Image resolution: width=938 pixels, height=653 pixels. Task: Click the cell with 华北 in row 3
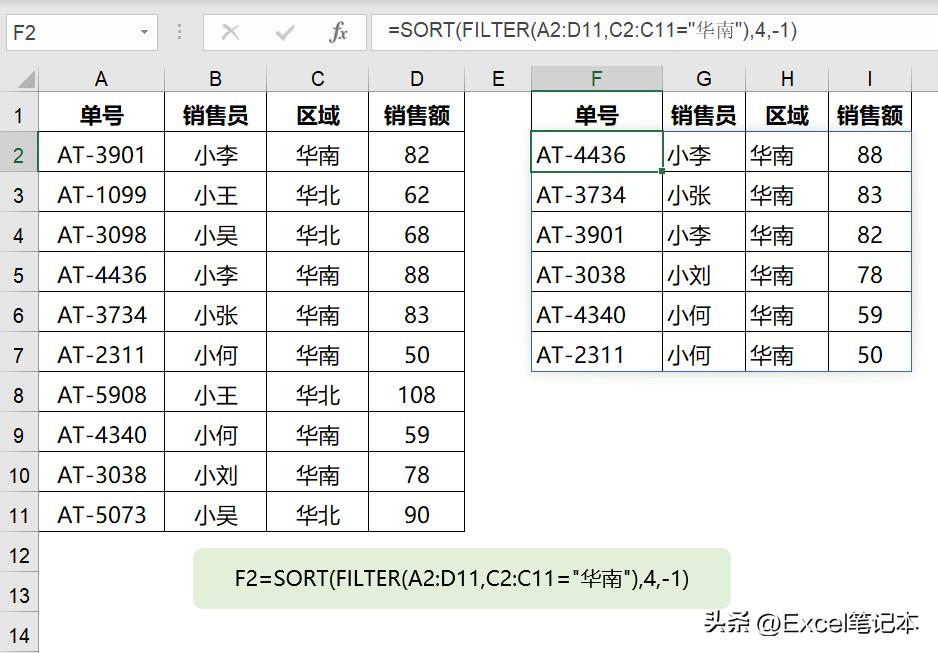pos(317,193)
